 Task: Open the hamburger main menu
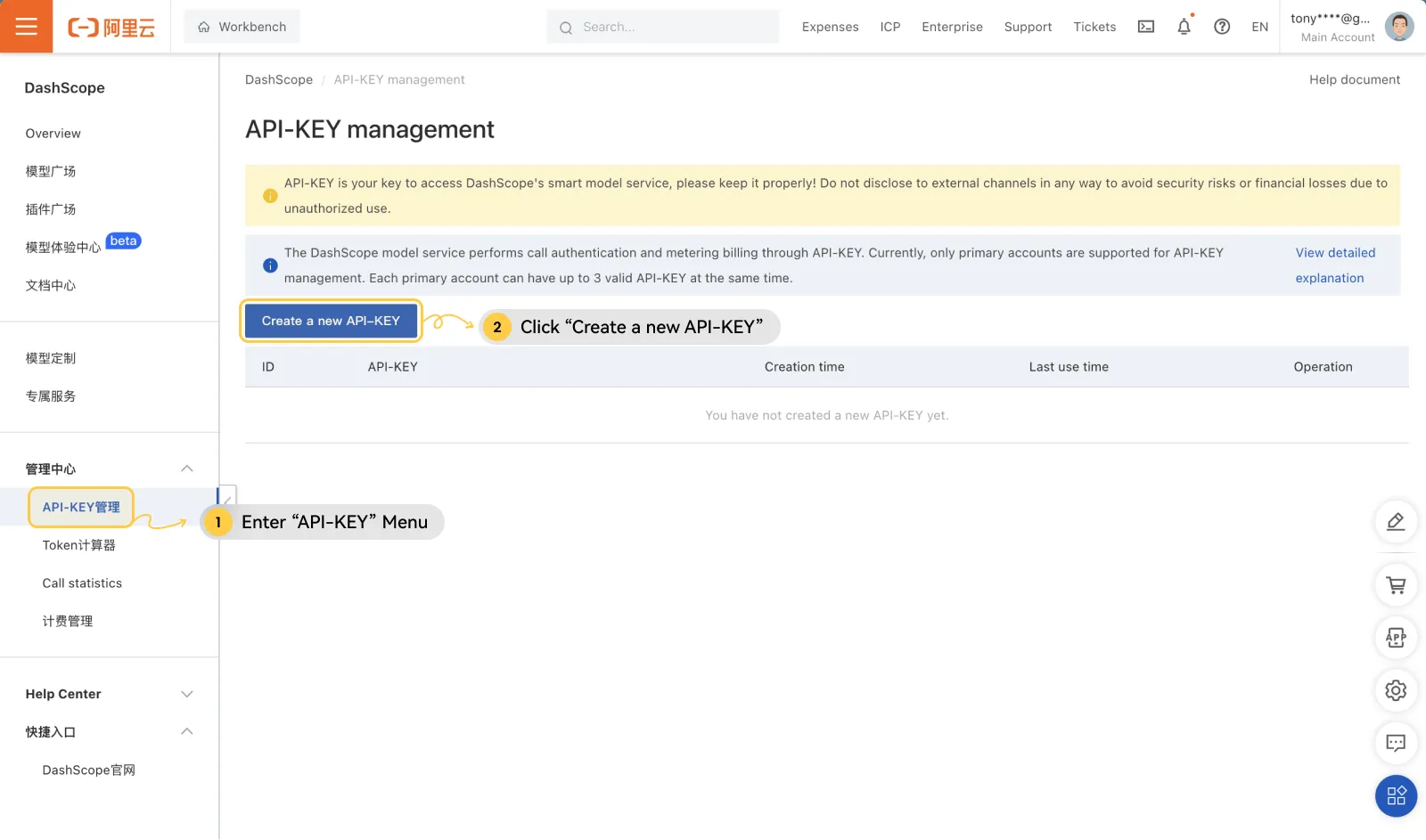[x=26, y=27]
